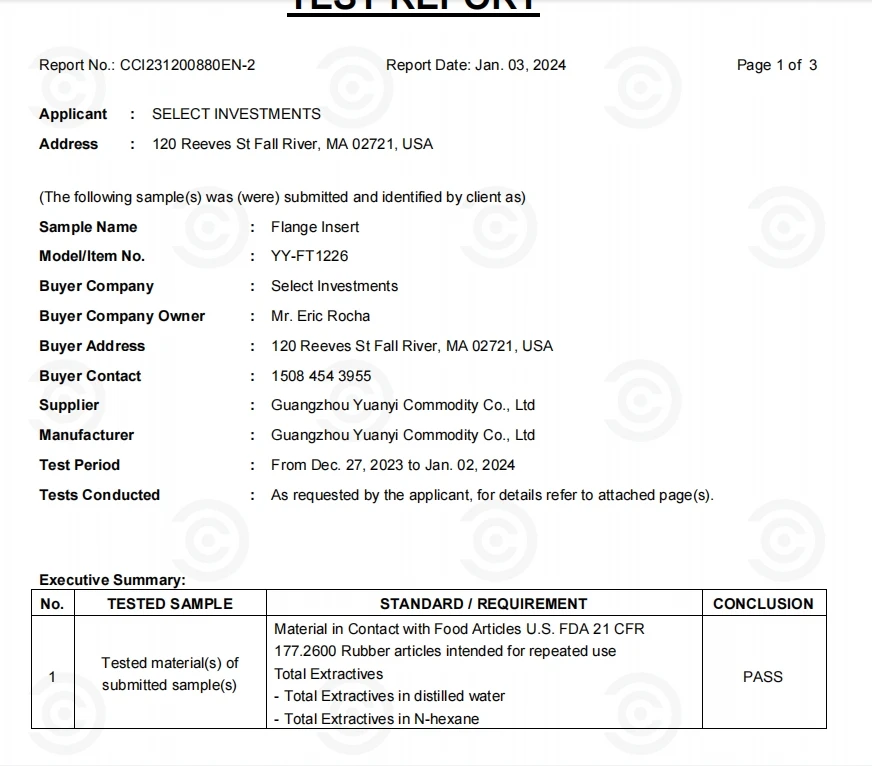Click the Tests Conducted label
872x766 pixels.
(x=100, y=495)
